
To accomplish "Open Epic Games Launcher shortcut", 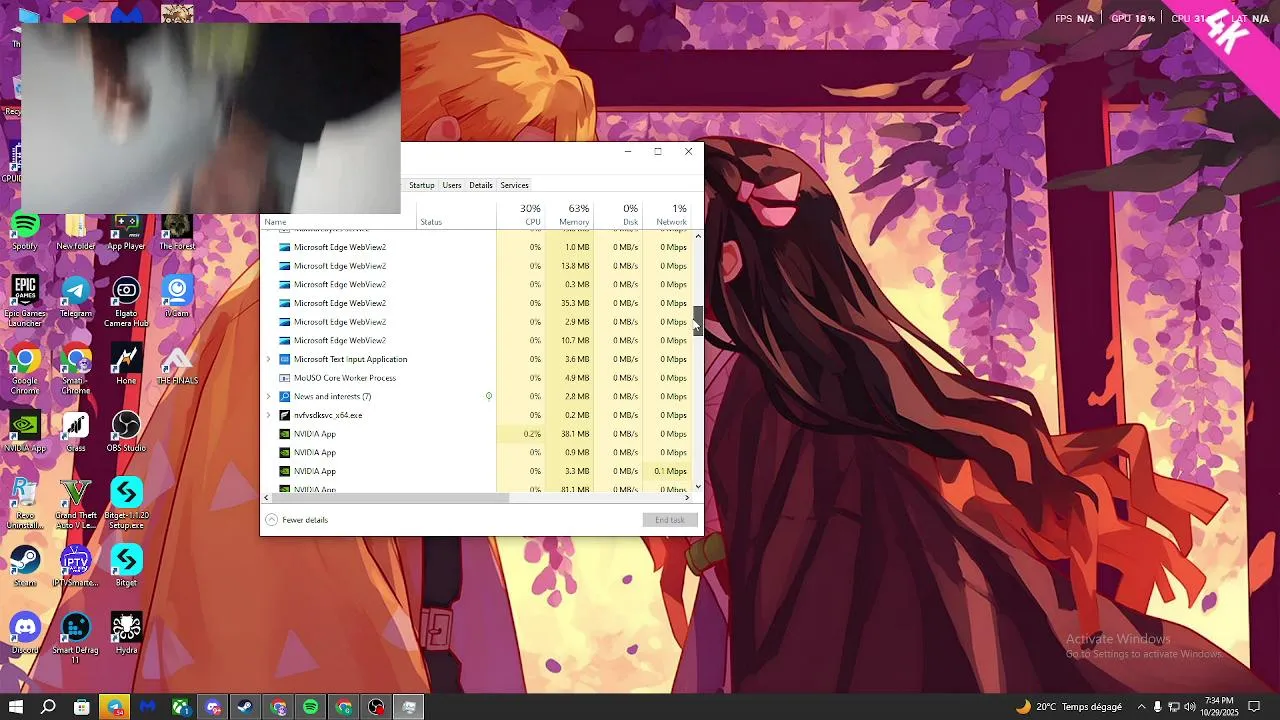I will 25,302.
